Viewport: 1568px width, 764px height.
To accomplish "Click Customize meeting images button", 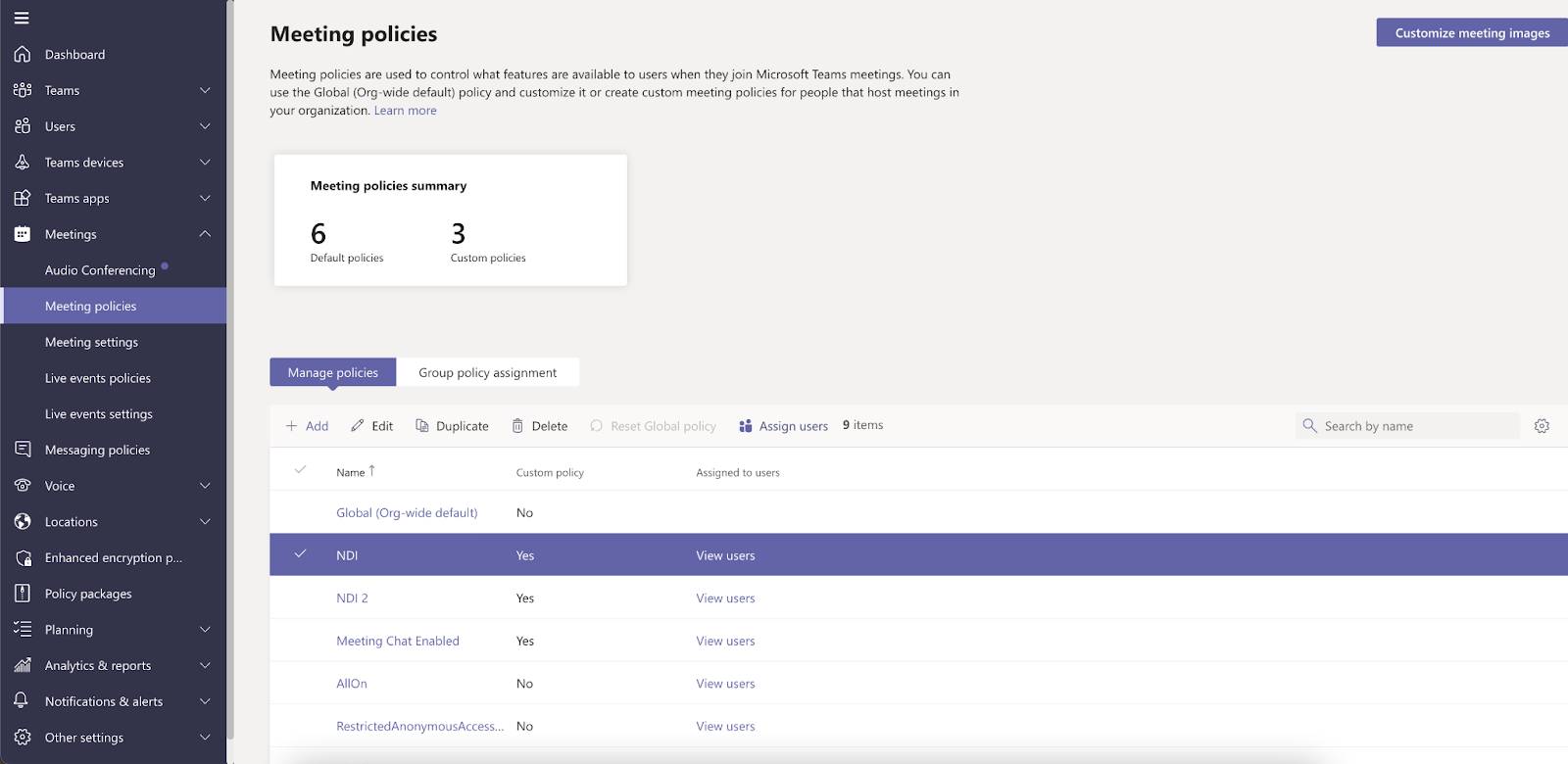I will point(1472,32).
